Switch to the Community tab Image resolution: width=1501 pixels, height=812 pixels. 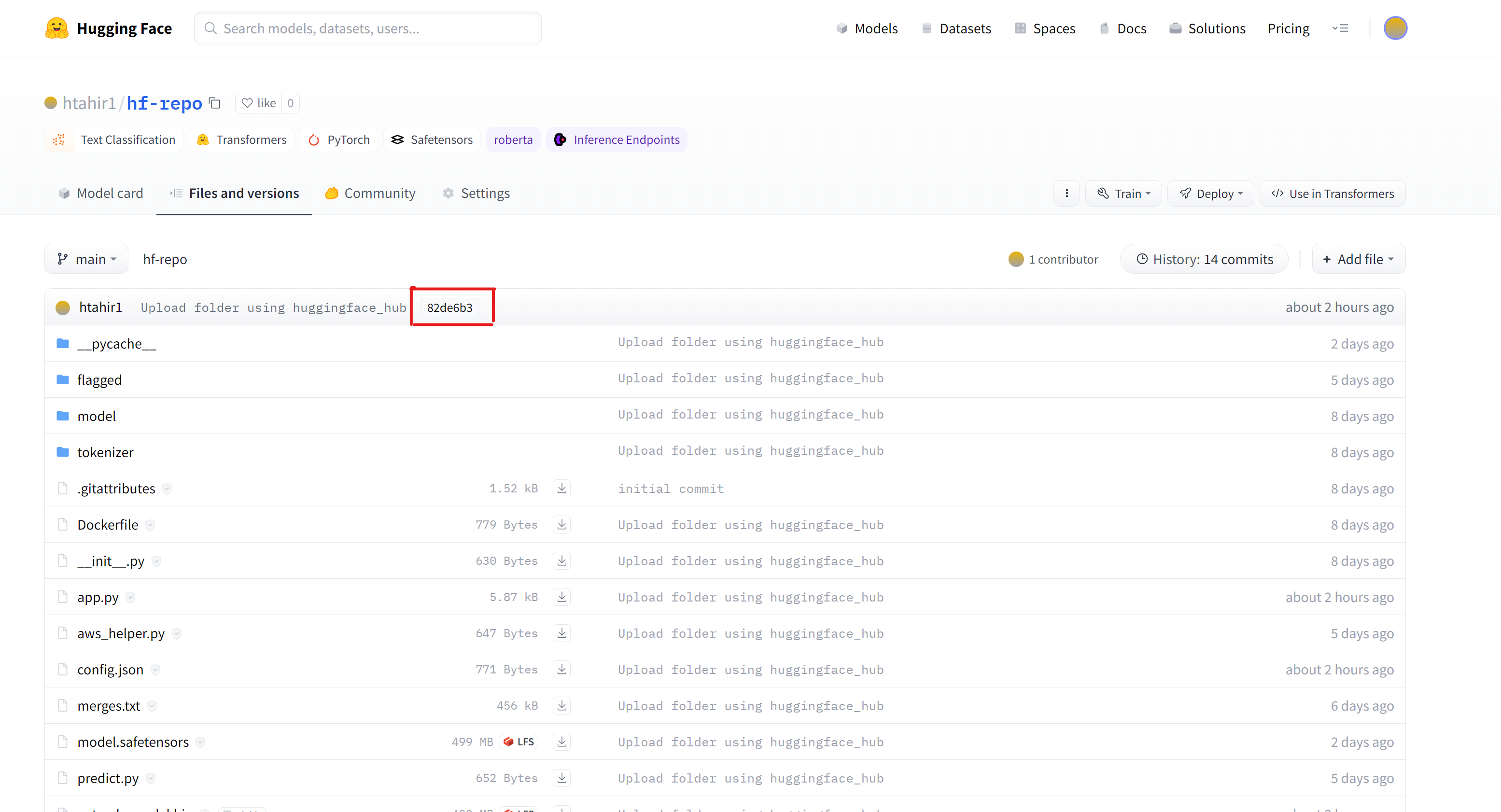tap(371, 194)
